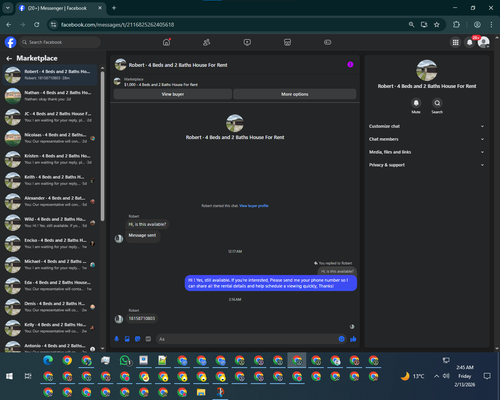Viewport: 500px width, 400px height.
Task: Click the View buyer button
Action: point(173,94)
